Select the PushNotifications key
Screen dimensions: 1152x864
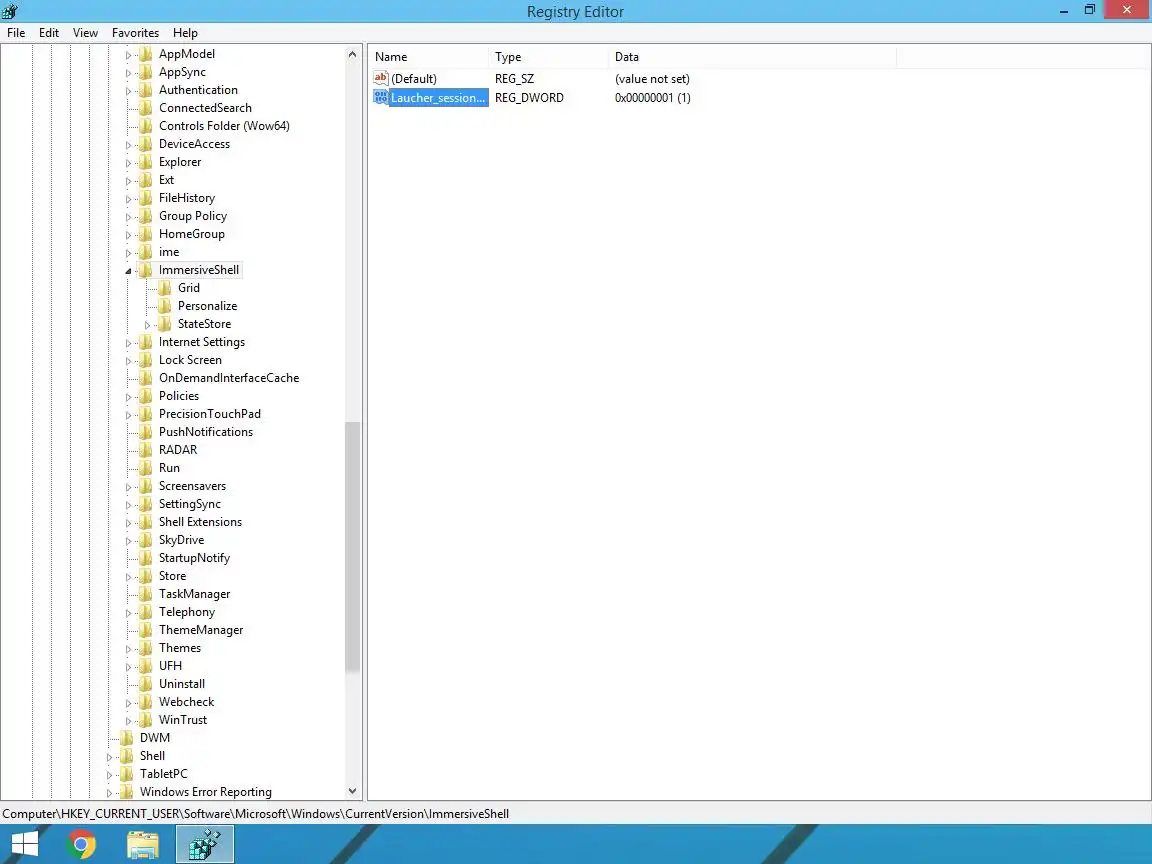pyautogui.click(x=206, y=432)
